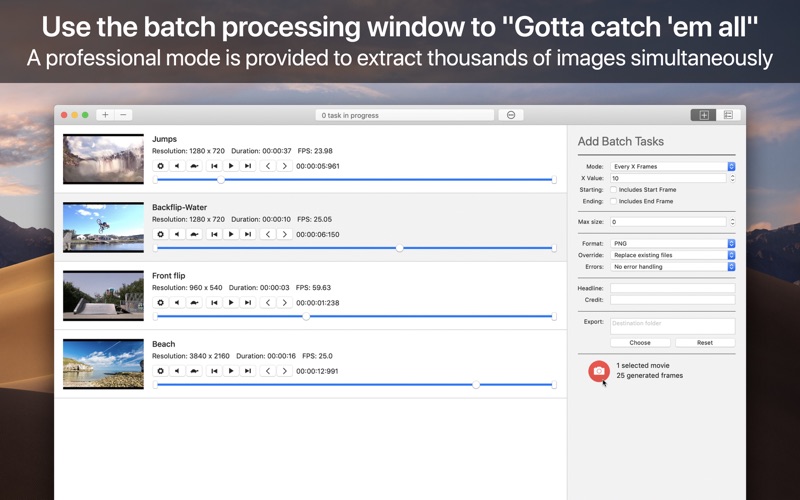Click the Headline text field
This screenshot has width=800, height=500.
(x=672, y=288)
